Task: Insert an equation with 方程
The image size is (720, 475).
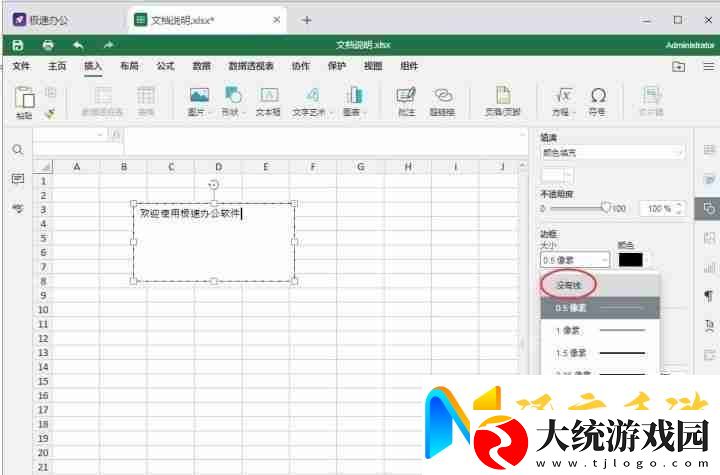Action: (x=563, y=102)
